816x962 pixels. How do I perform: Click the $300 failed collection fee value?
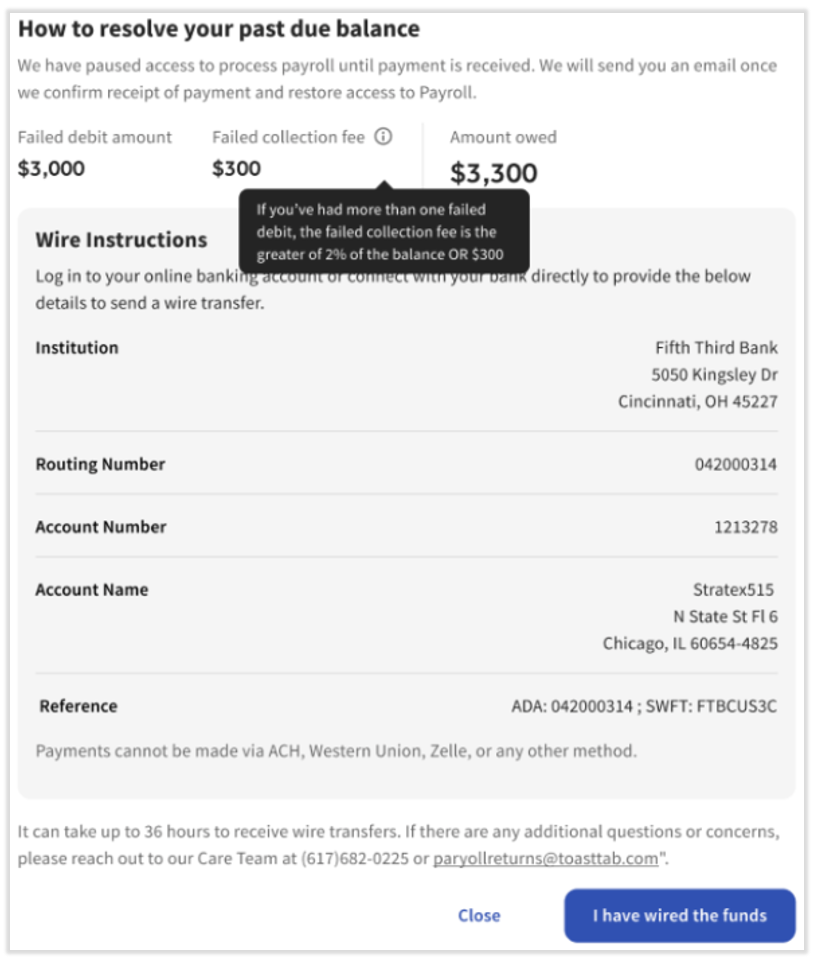[236, 168]
